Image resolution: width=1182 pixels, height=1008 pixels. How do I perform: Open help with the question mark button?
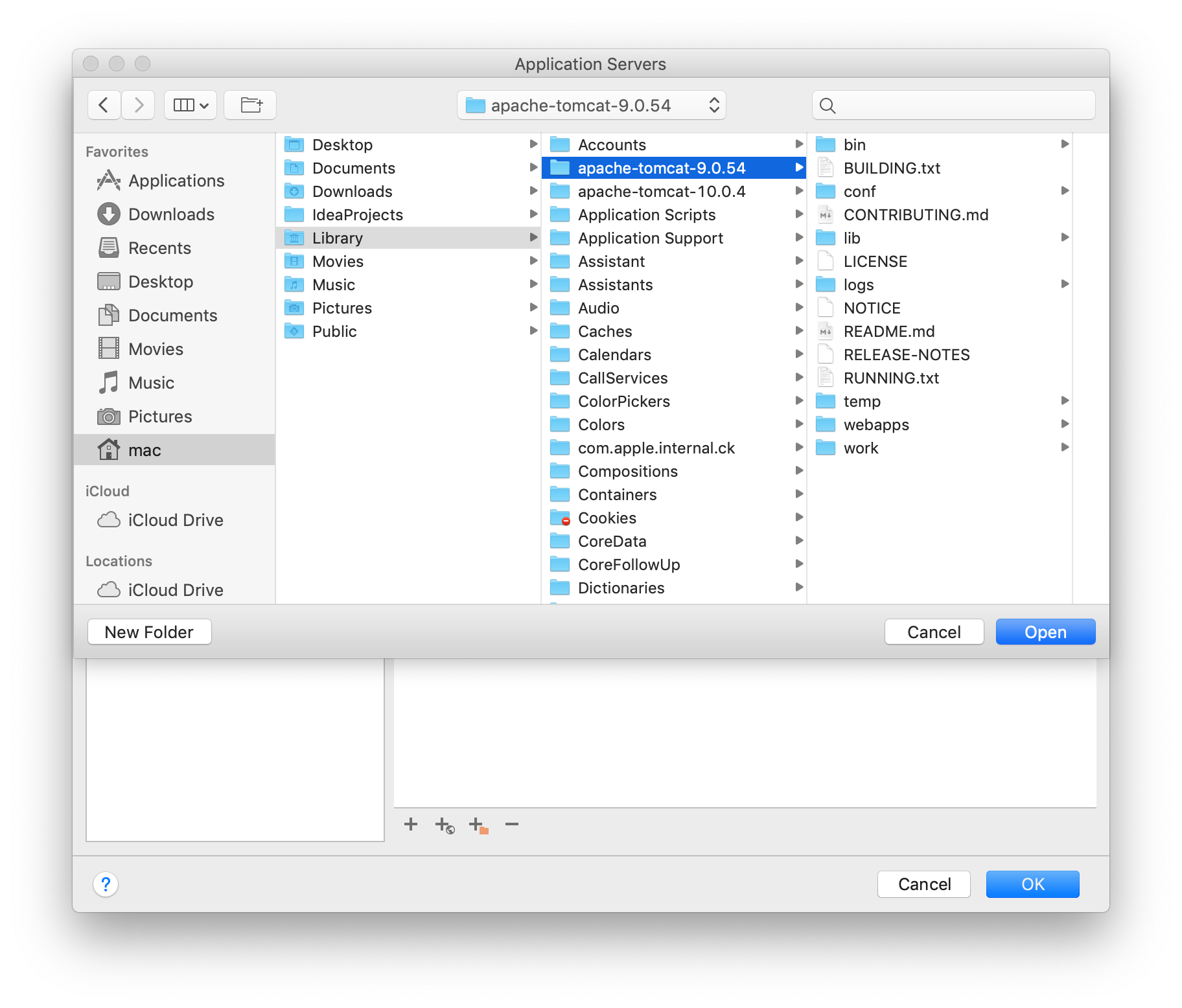(106, 884)
